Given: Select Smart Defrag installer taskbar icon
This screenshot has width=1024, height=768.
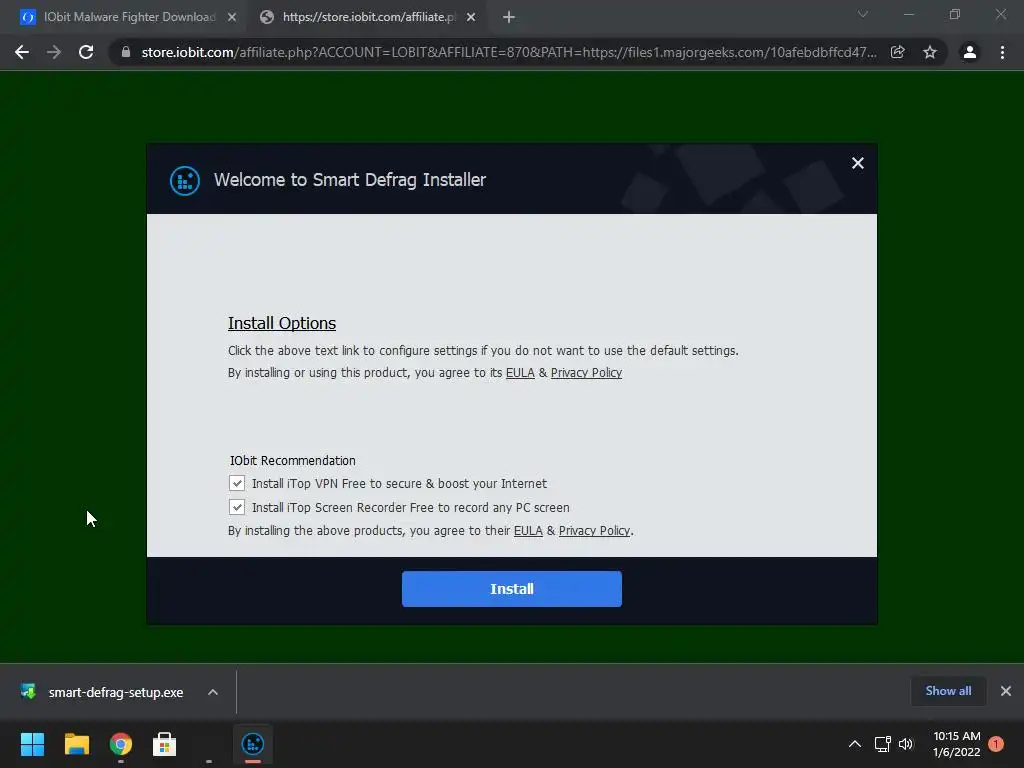Looking at the screenshot, I should click(253, 744).
